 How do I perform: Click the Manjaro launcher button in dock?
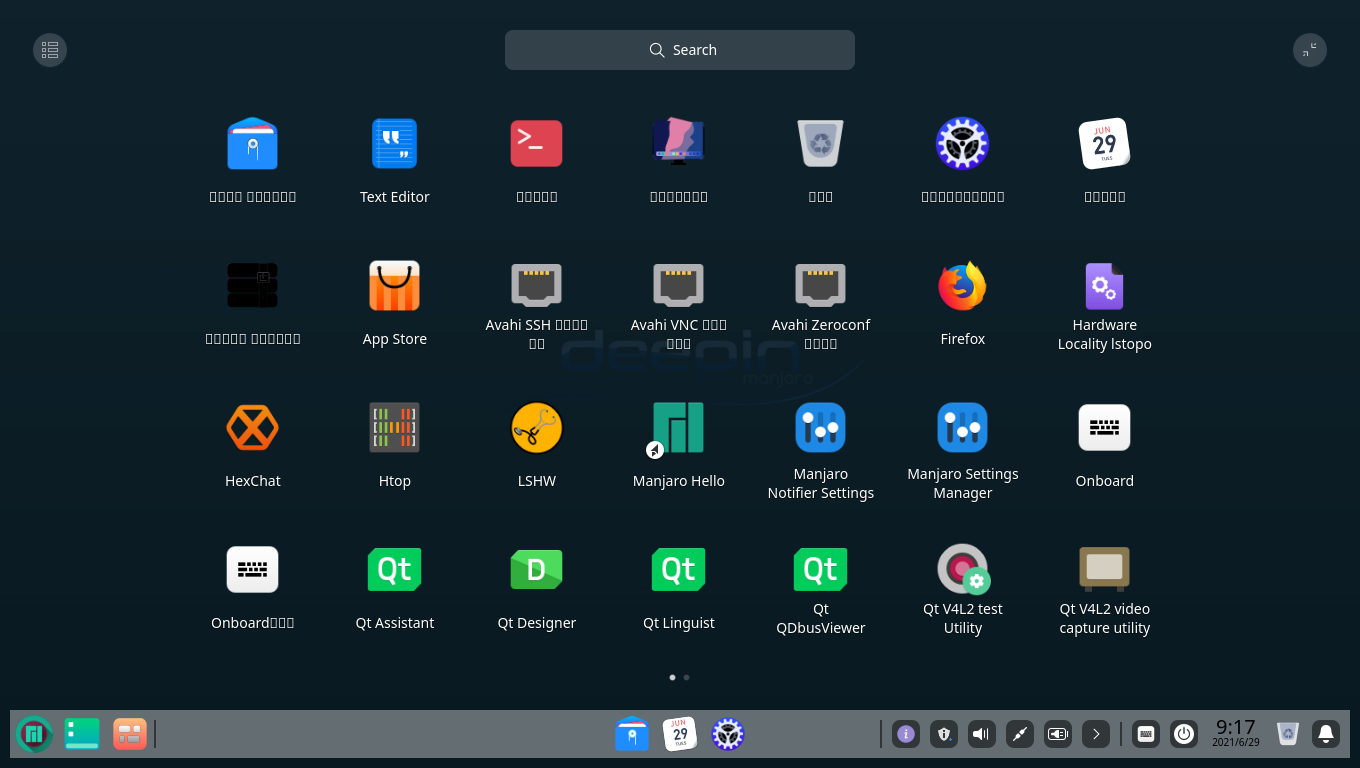click(x=34, y=734)
